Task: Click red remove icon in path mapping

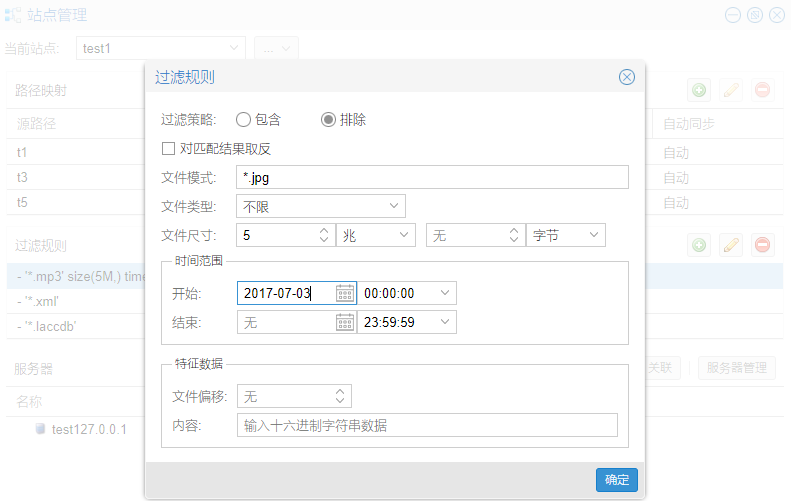Action: pos(762,90)
